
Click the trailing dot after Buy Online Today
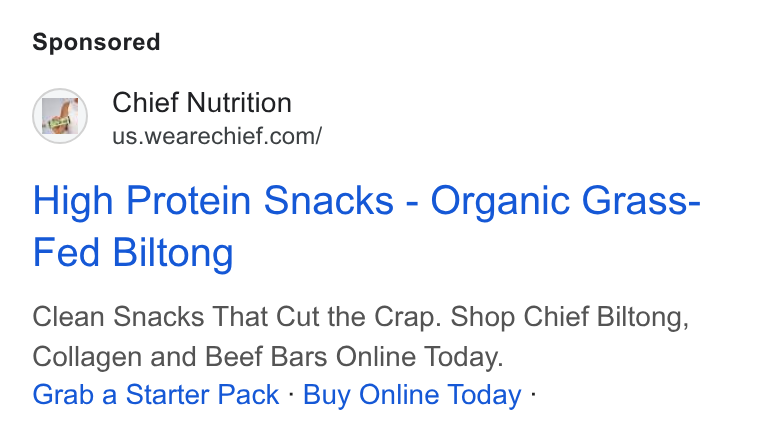click(x=533, y=394)
